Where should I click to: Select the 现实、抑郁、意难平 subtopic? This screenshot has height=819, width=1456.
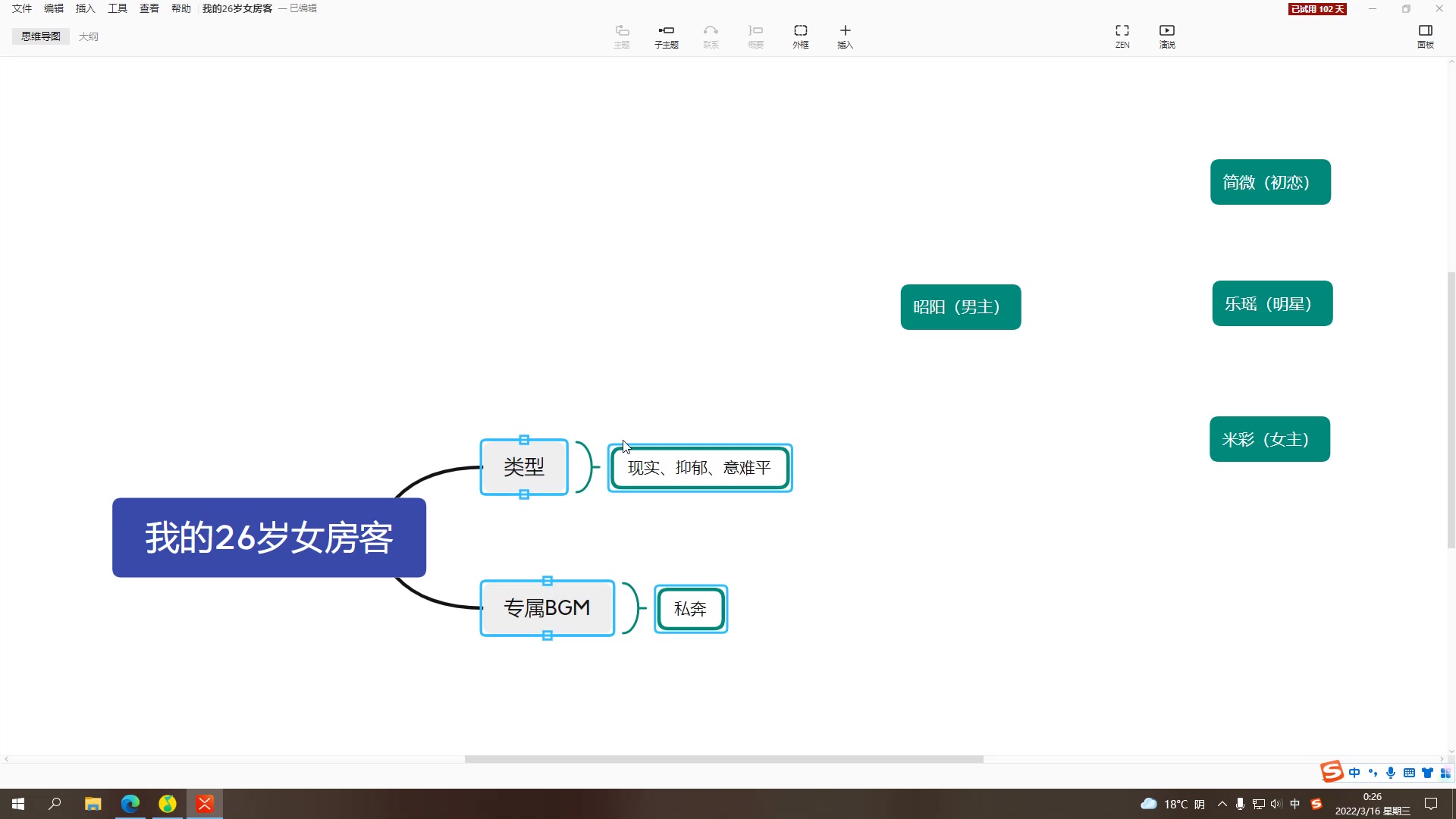700,468
